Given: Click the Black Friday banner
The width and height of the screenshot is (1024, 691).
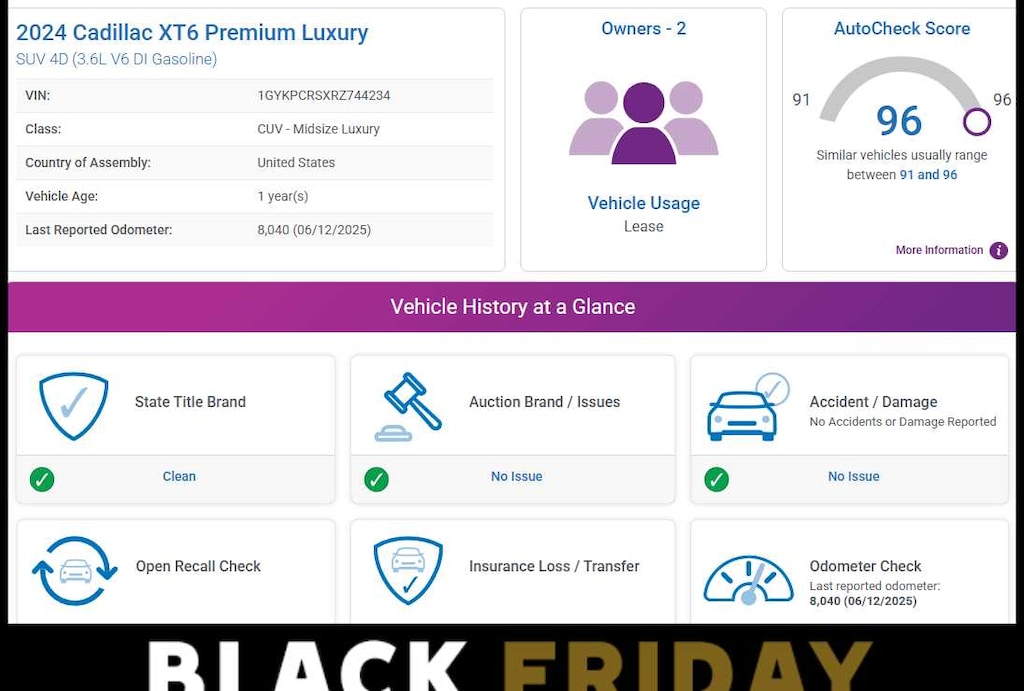Looking at the screenshot, I should (x=512, y=660).
